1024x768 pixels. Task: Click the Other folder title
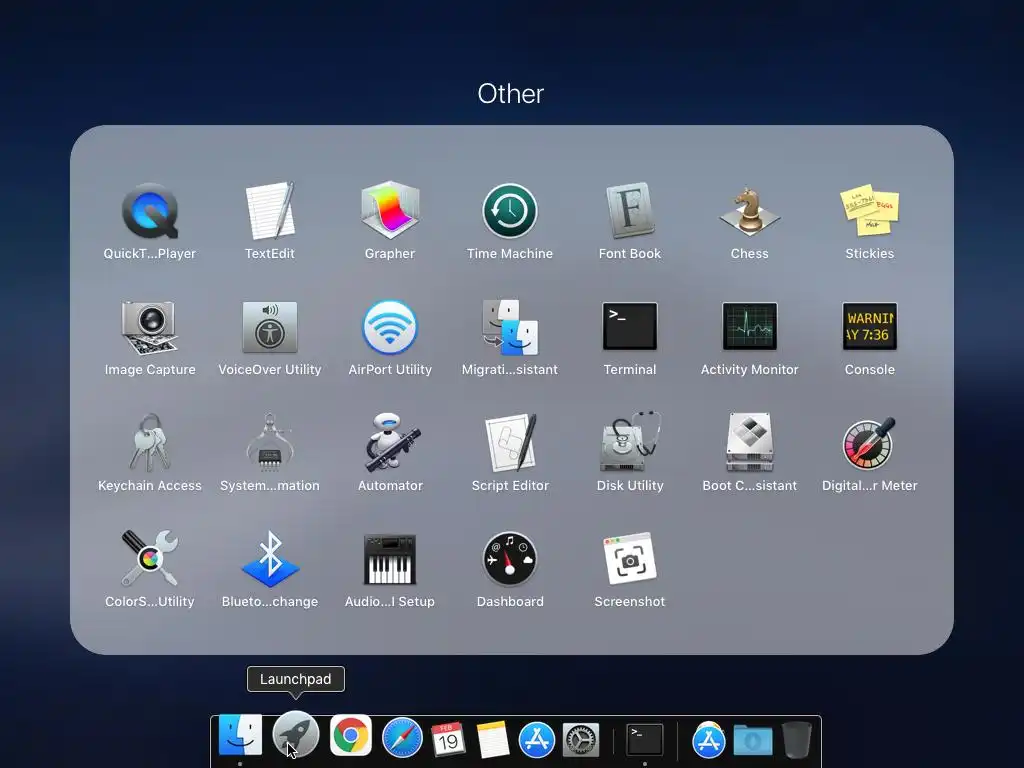point(511,94)
